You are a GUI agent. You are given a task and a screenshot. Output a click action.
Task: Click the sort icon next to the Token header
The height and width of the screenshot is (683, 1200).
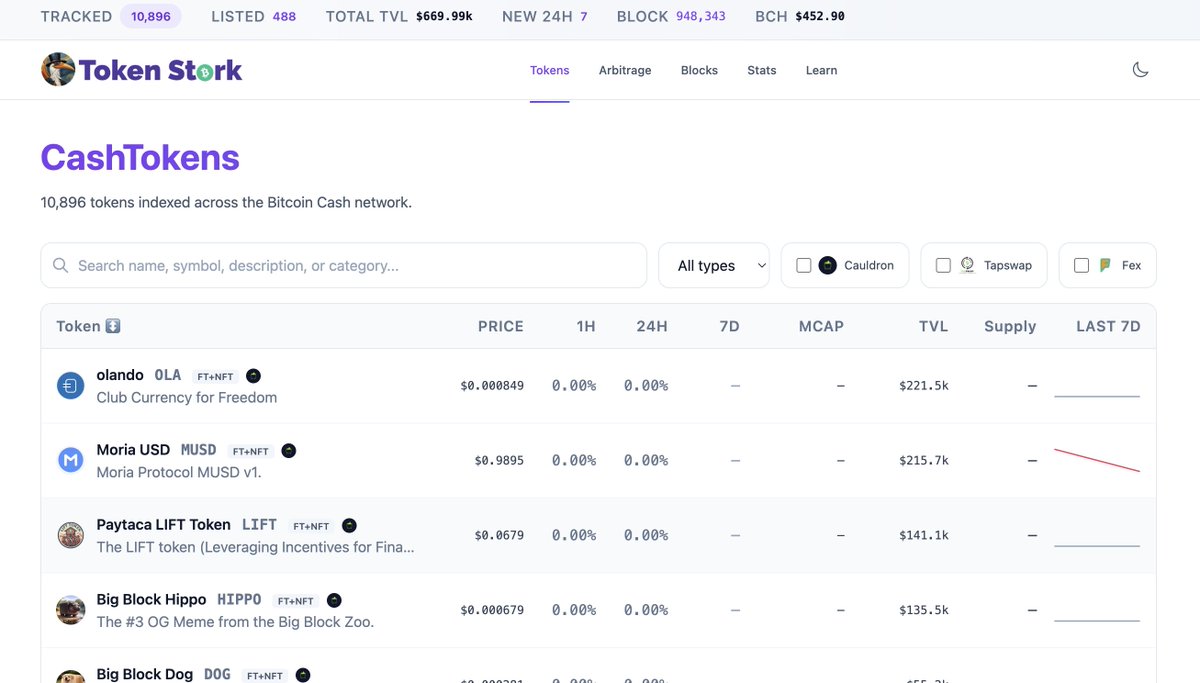tap(113, 326)
